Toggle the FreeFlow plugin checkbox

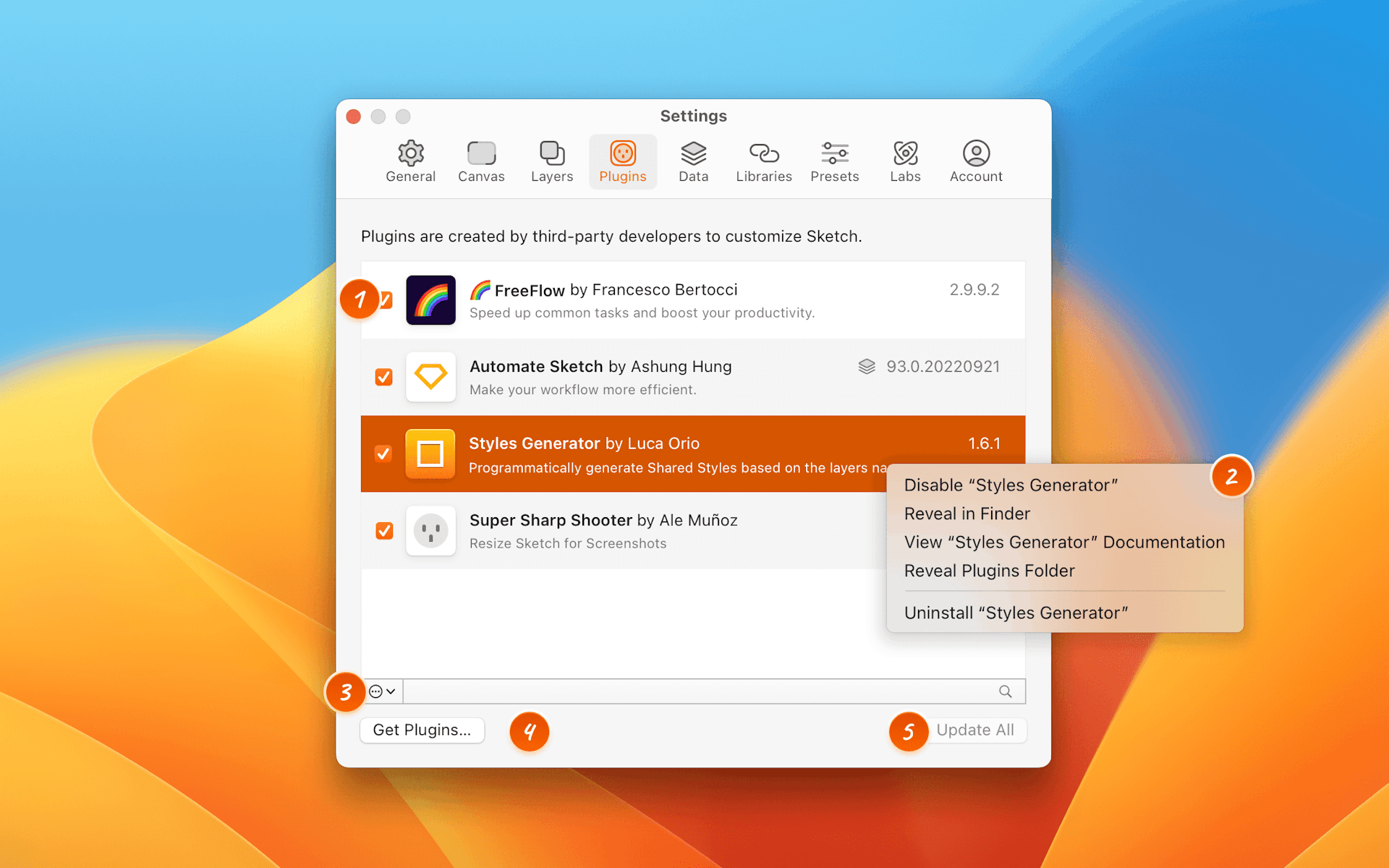(387, 300)
